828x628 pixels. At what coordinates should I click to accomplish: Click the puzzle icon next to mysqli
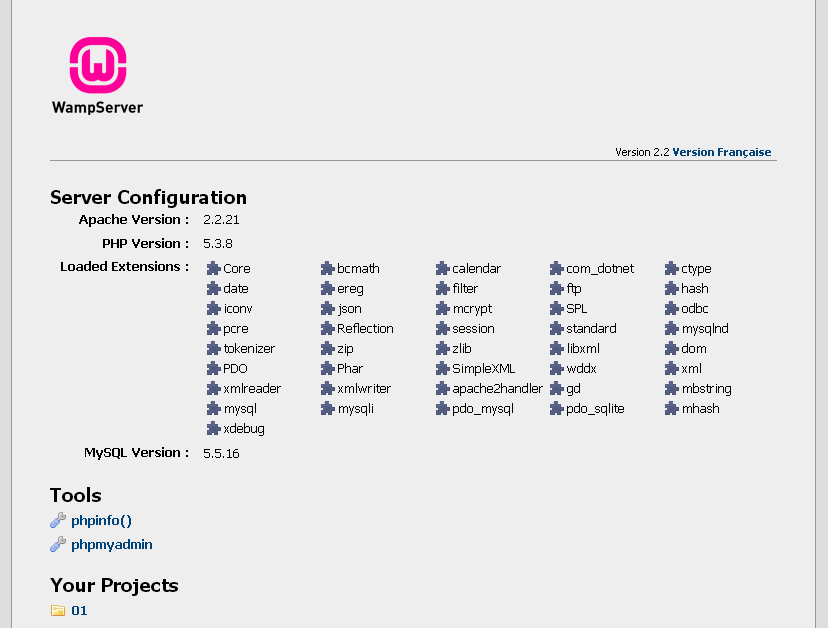click(327, 409)
